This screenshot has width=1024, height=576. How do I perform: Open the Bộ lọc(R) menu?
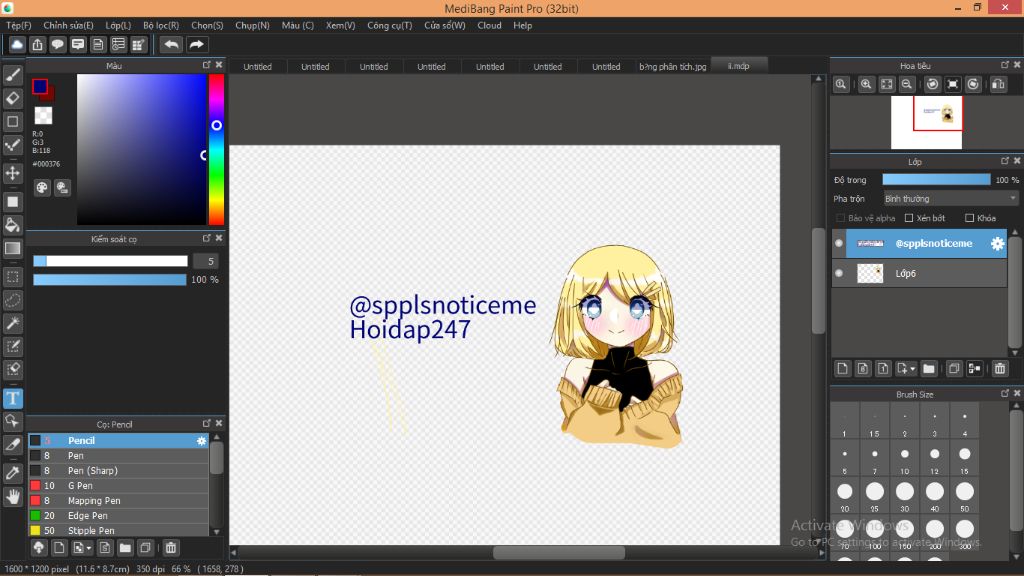[x=161, y=25]
